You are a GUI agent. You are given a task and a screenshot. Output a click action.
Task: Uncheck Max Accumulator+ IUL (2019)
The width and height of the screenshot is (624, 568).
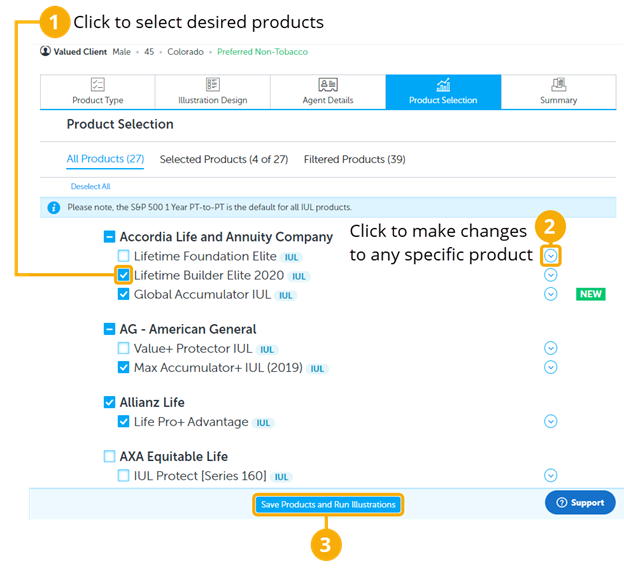click(123, 367)
